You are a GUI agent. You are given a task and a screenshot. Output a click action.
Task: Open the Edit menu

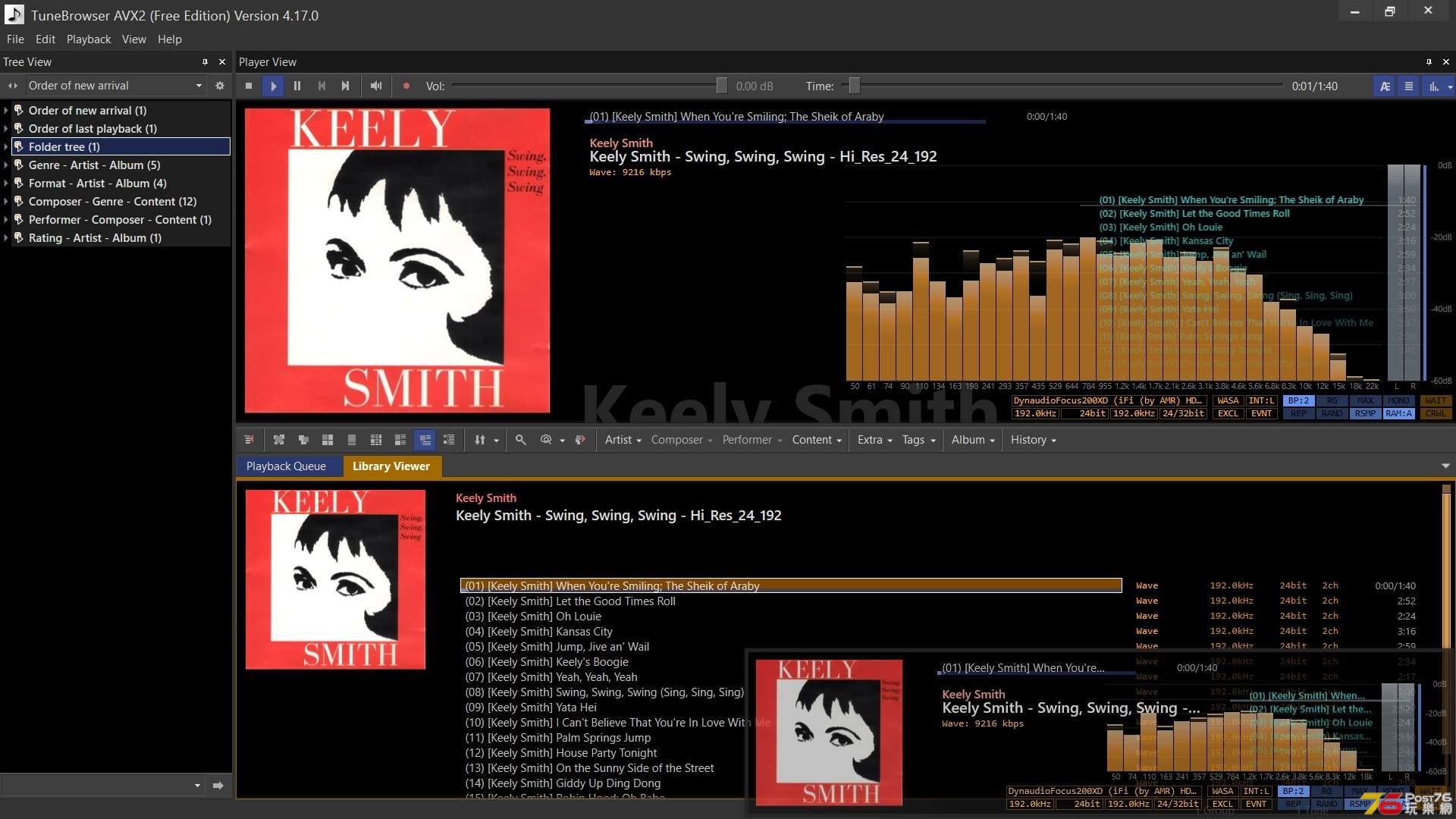[45, 39]
